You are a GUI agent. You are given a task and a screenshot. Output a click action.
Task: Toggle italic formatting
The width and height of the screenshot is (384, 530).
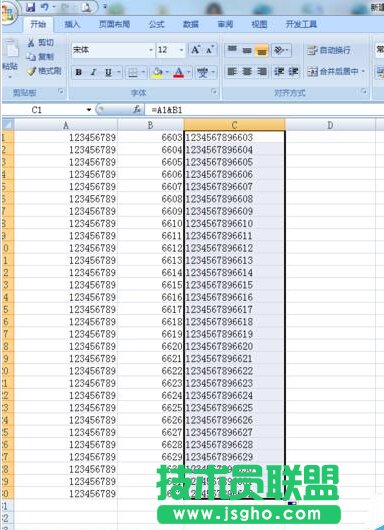tap(93, 72)
